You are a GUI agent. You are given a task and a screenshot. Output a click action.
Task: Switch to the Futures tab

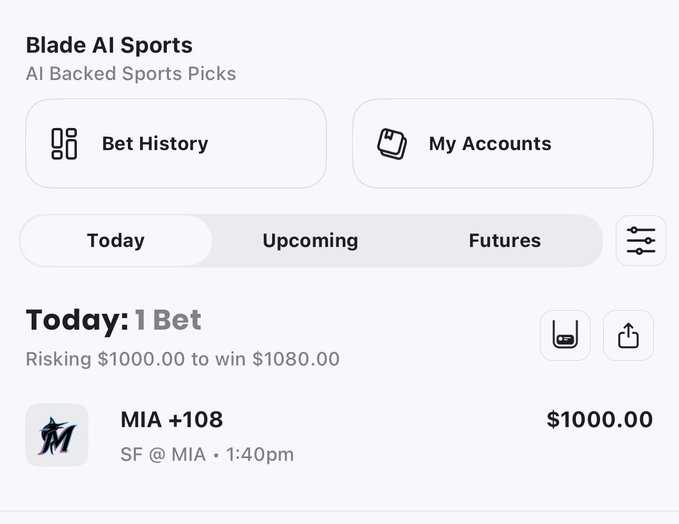504,241
